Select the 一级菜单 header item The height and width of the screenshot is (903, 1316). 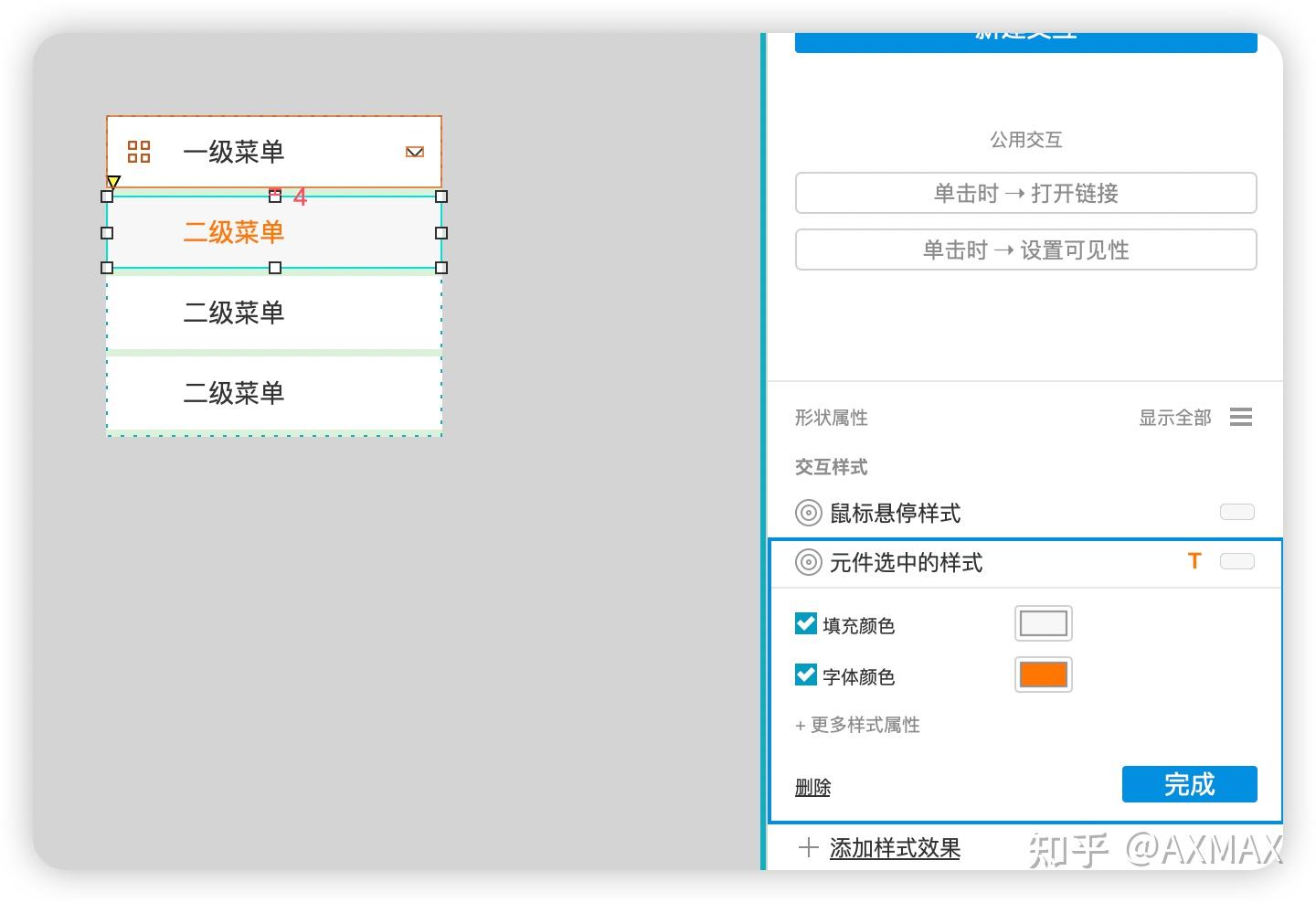coord(234,152)
